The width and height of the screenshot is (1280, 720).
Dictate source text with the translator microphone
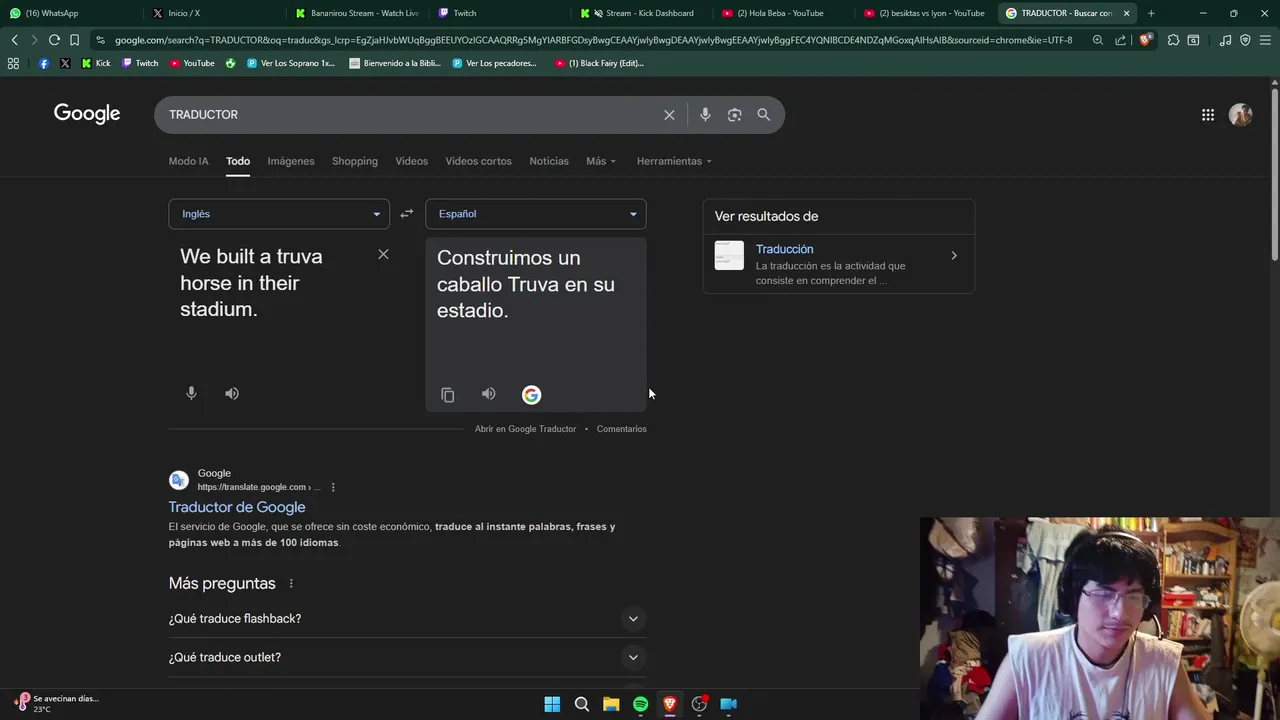click(x=191, y=393)
